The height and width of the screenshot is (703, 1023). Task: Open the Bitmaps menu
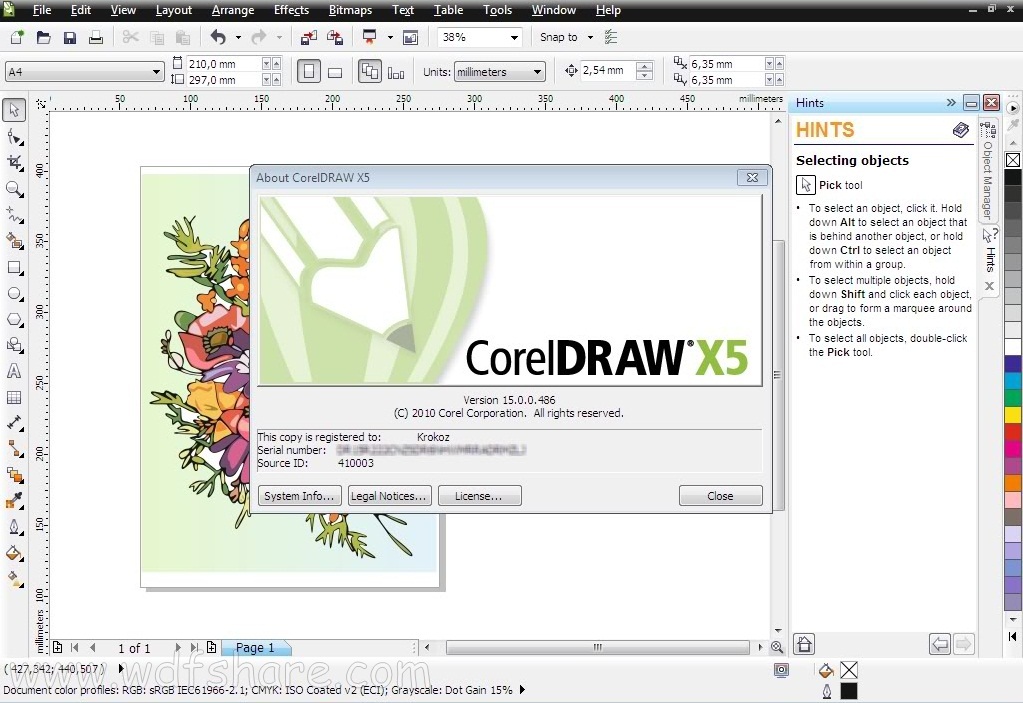(350, 10)
